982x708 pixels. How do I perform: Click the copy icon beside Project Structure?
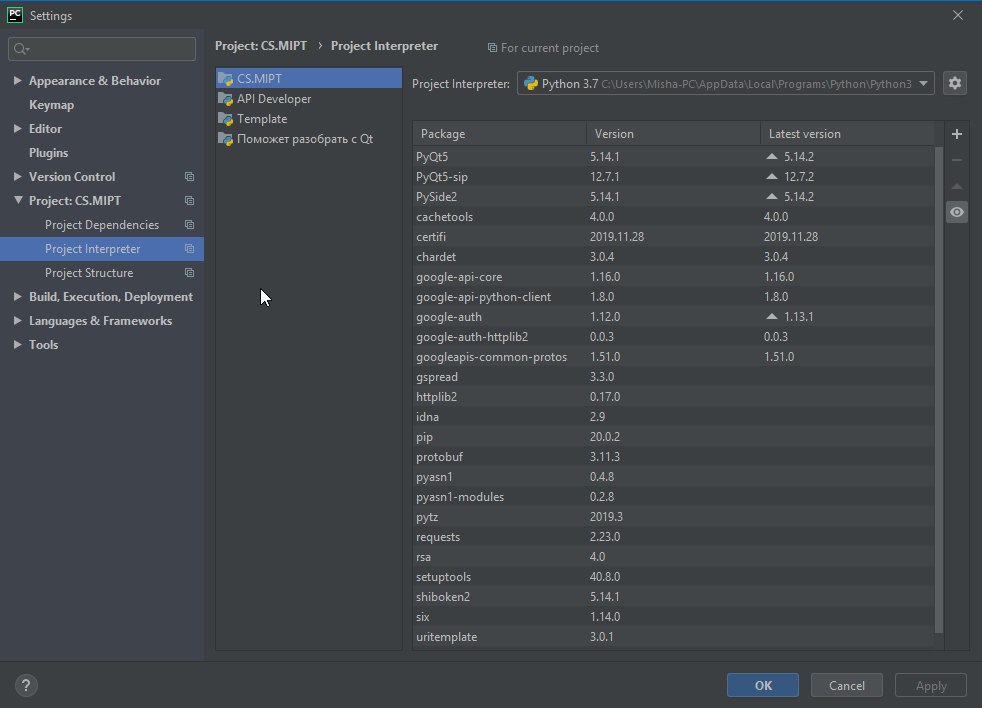(x=189, y=273)
